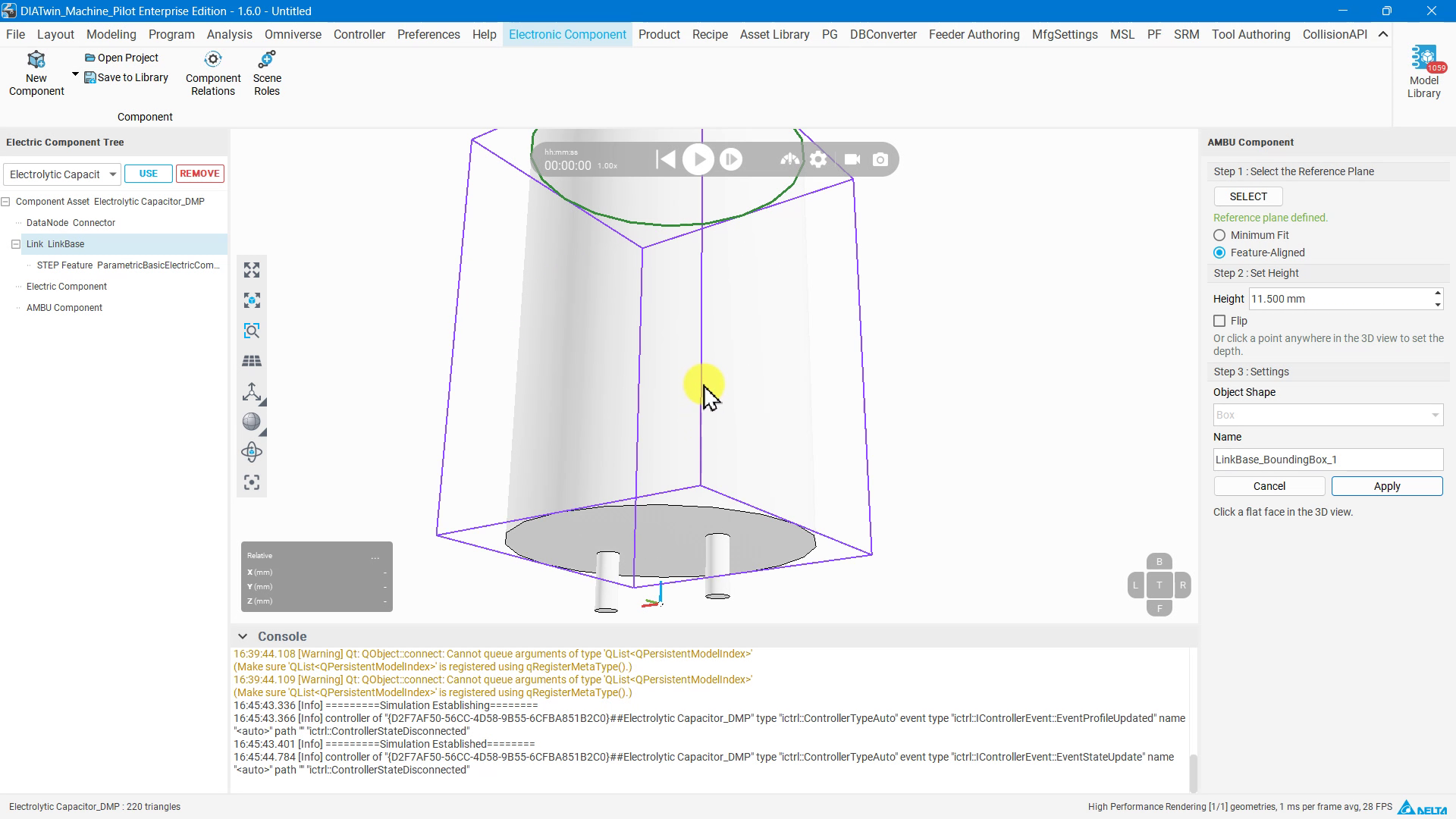The width and height of the screenshot is (1456, 819).
Task: Click SELECT for the reference plane
Action: click(1248, 196)
